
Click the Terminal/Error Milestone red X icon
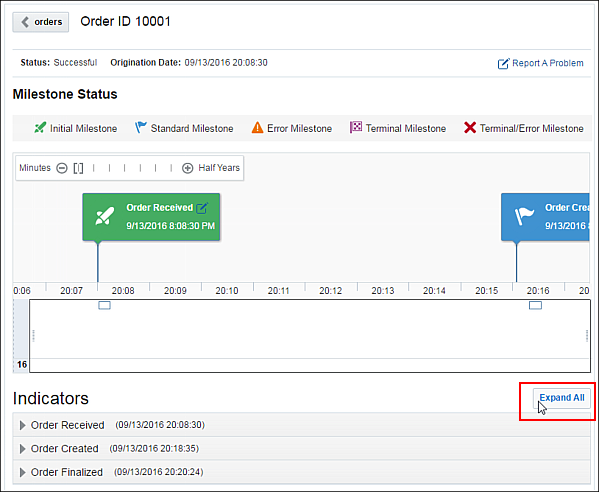point(469,128)
